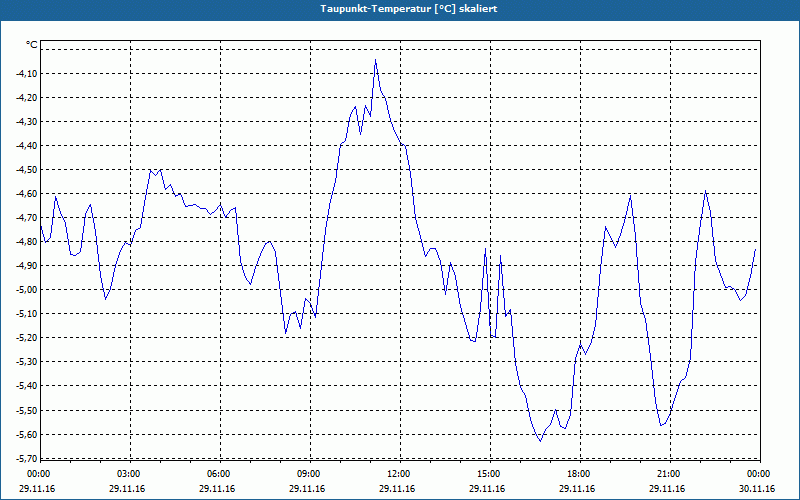The height and width of the screenshot is (500, 800).
Task: Click the -5,10 y-axis label
Action: pos(27,314)
